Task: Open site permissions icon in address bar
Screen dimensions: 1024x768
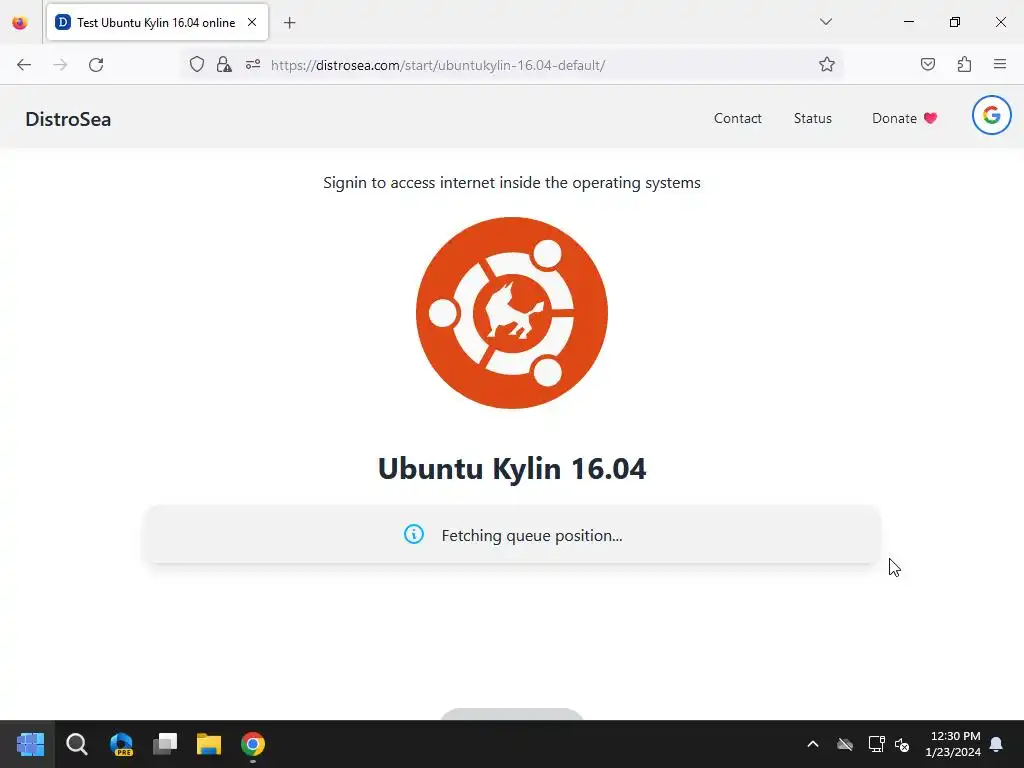Action: (253, 64)
